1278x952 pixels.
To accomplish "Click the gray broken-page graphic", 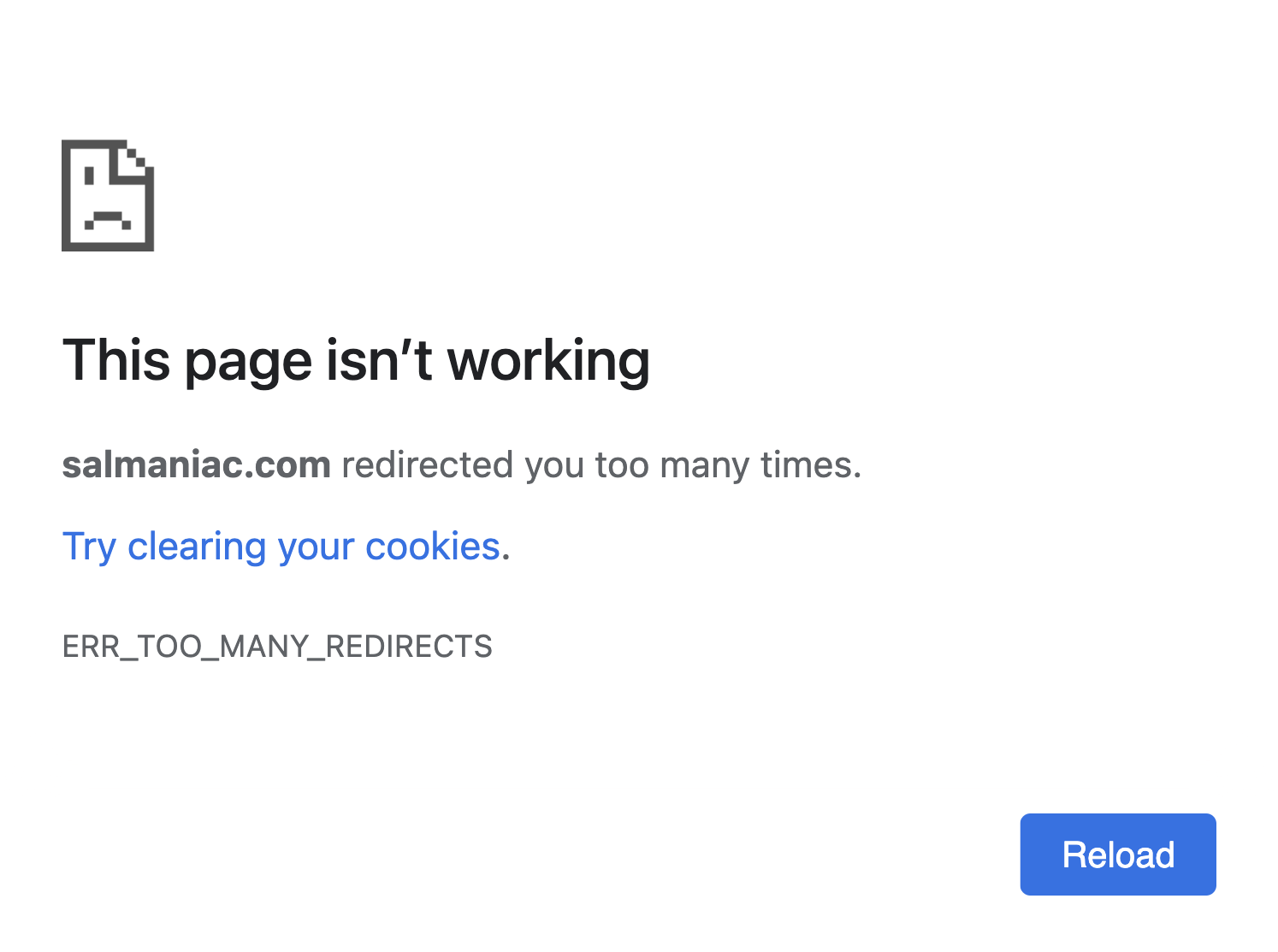I will [107, 195].
